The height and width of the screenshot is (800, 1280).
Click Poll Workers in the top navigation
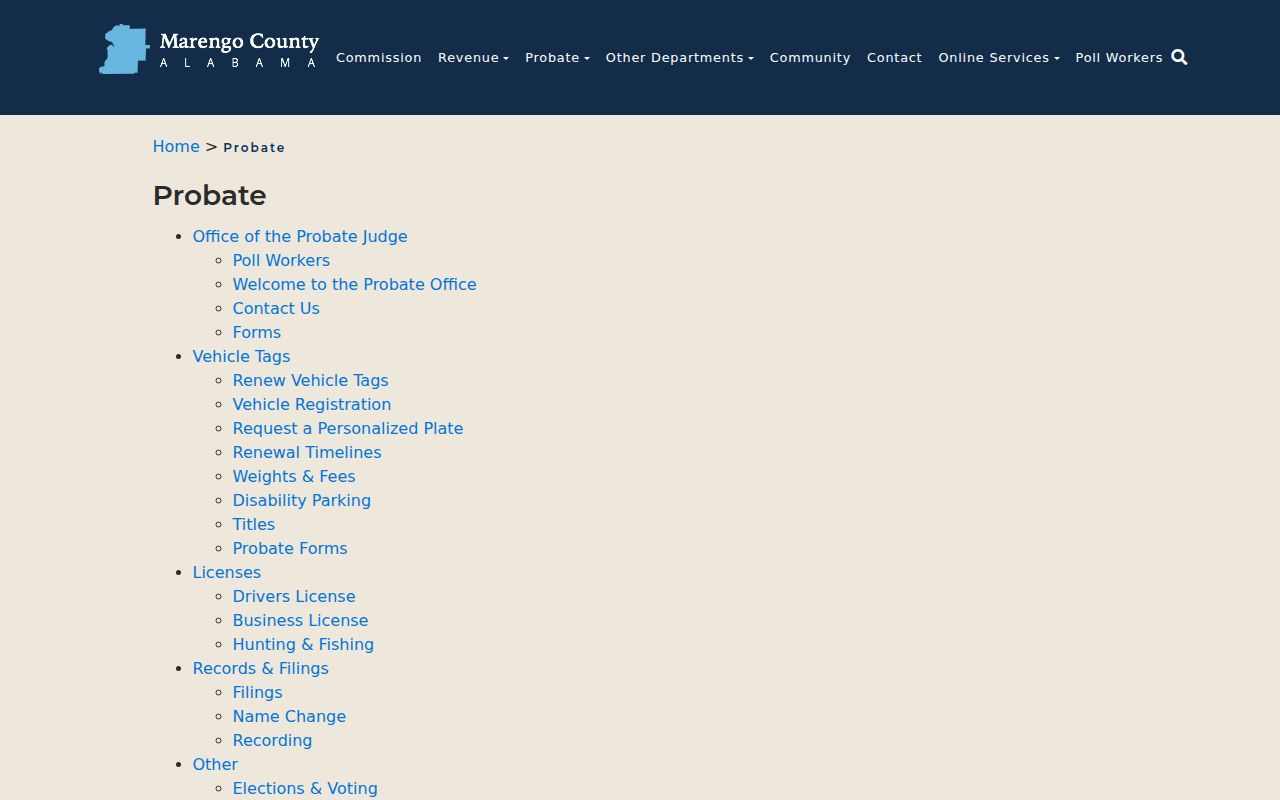[x=1118, y=58]
